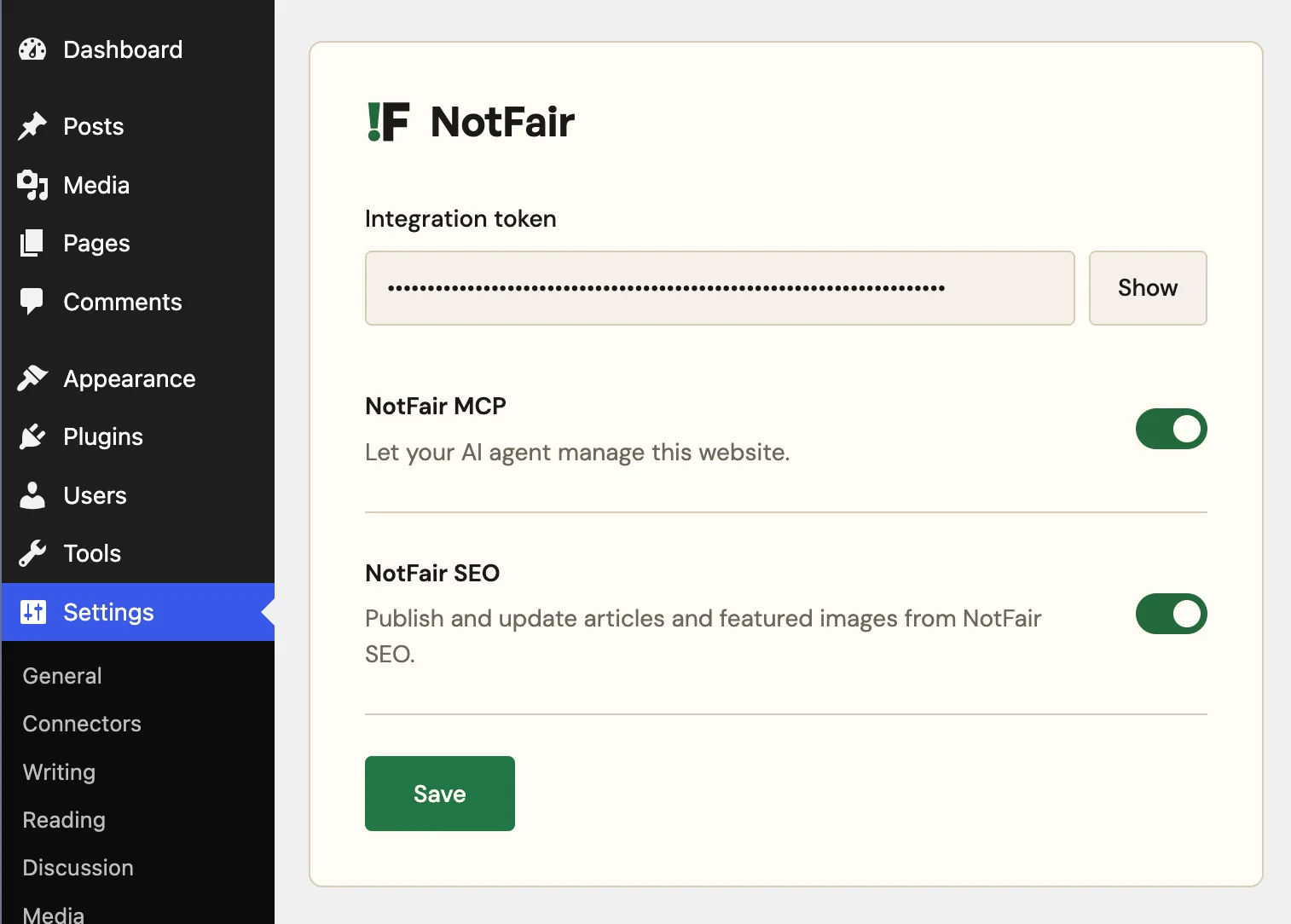Click the Tools wrench icon
The height and width of the screenshot is (924, 1291).
pos(32,553)
